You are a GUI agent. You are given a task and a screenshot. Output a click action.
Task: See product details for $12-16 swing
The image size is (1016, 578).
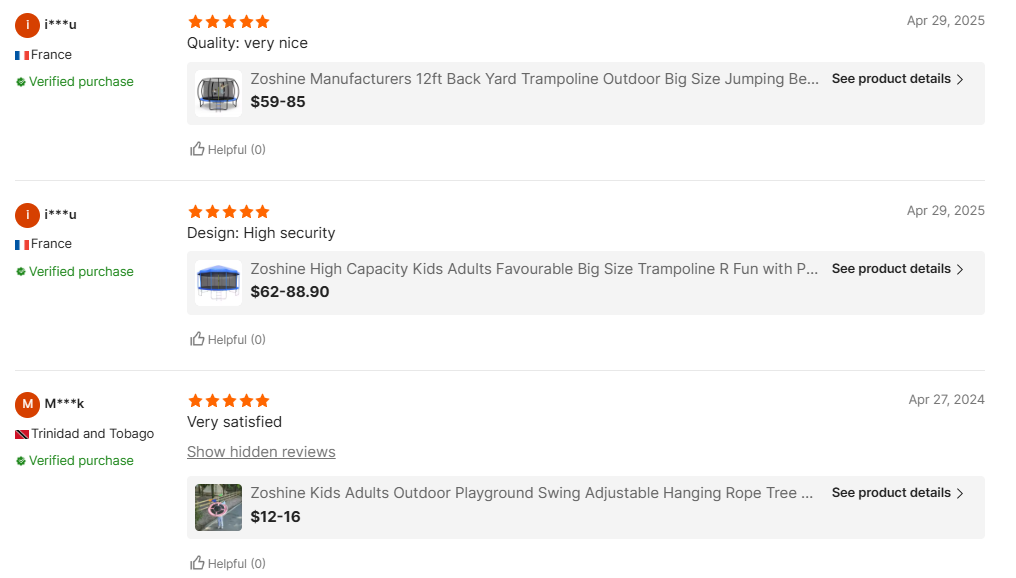[x=897, y=493]
